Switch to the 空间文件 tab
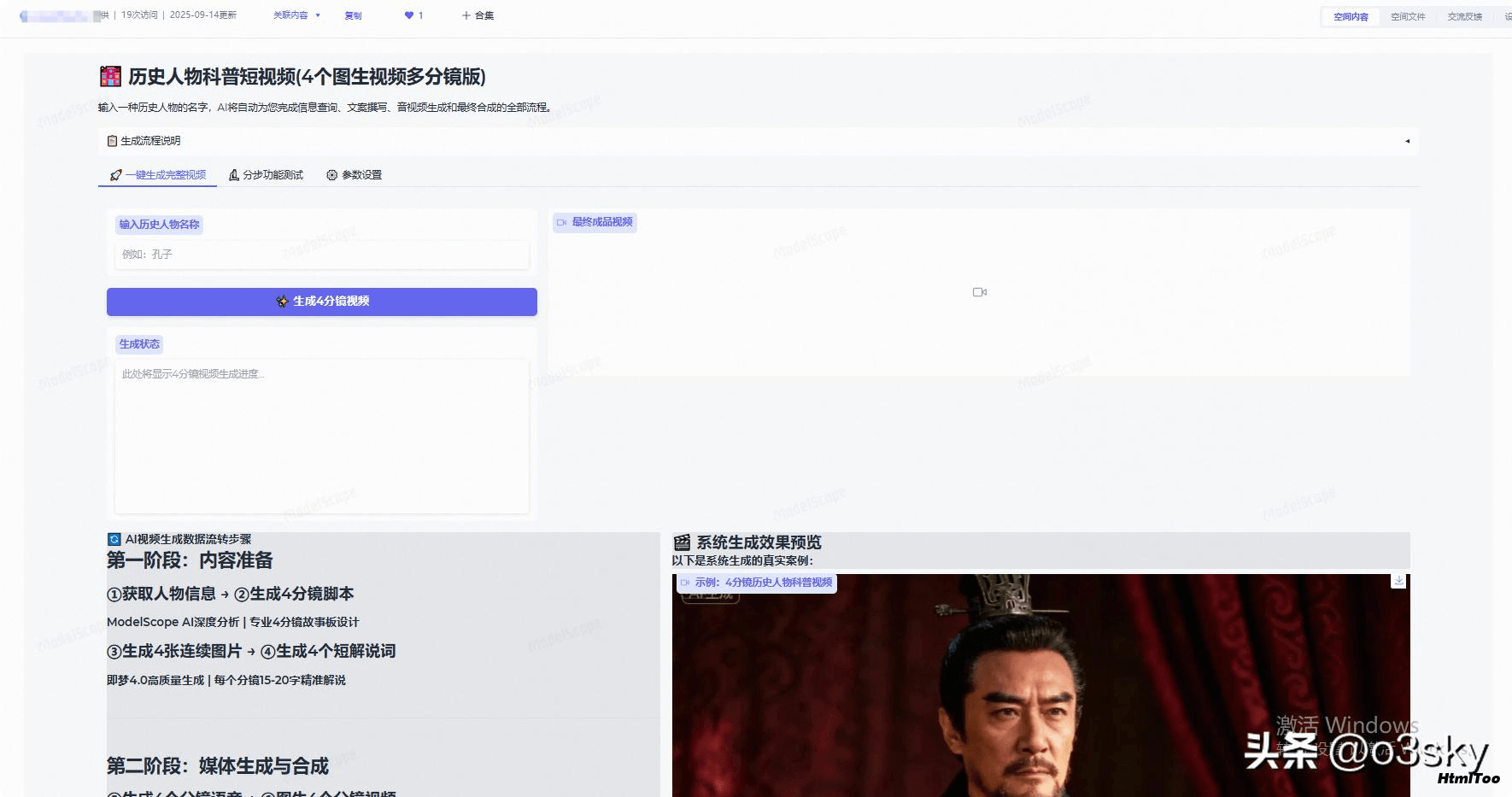1512x797 pixels. 1408,16
